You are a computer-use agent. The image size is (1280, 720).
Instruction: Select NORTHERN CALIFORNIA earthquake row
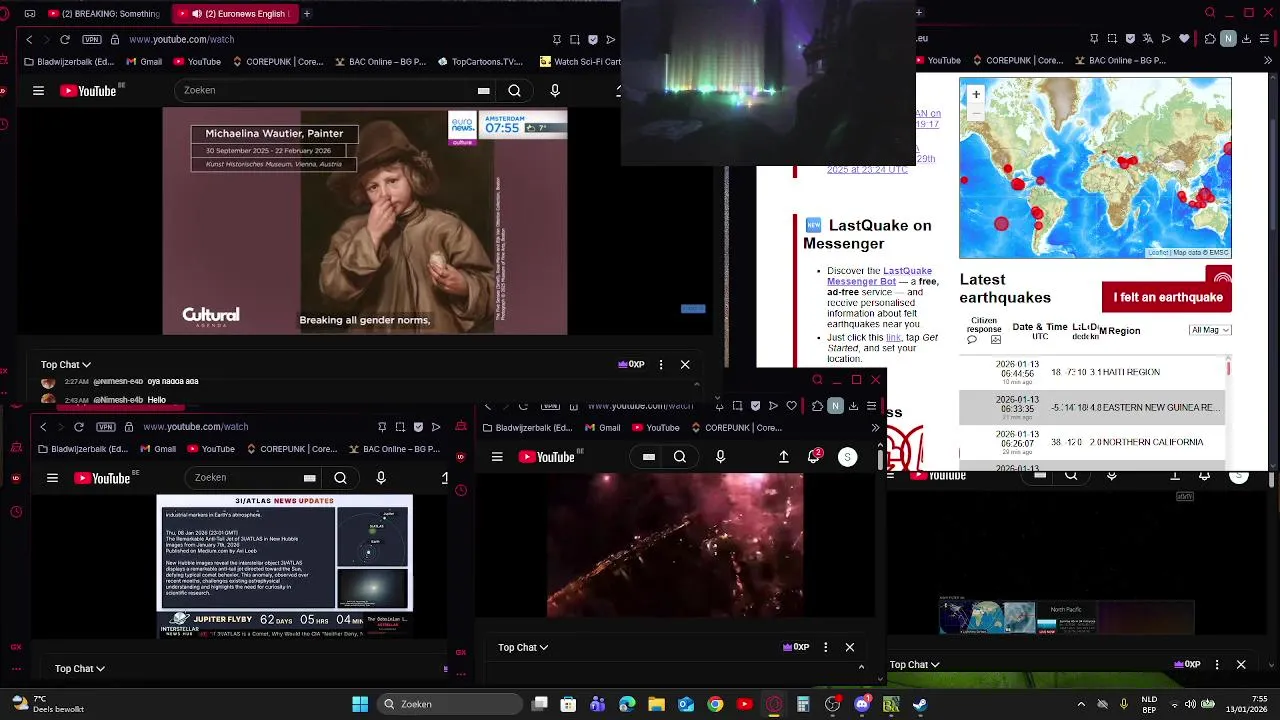pos(1092,442)
